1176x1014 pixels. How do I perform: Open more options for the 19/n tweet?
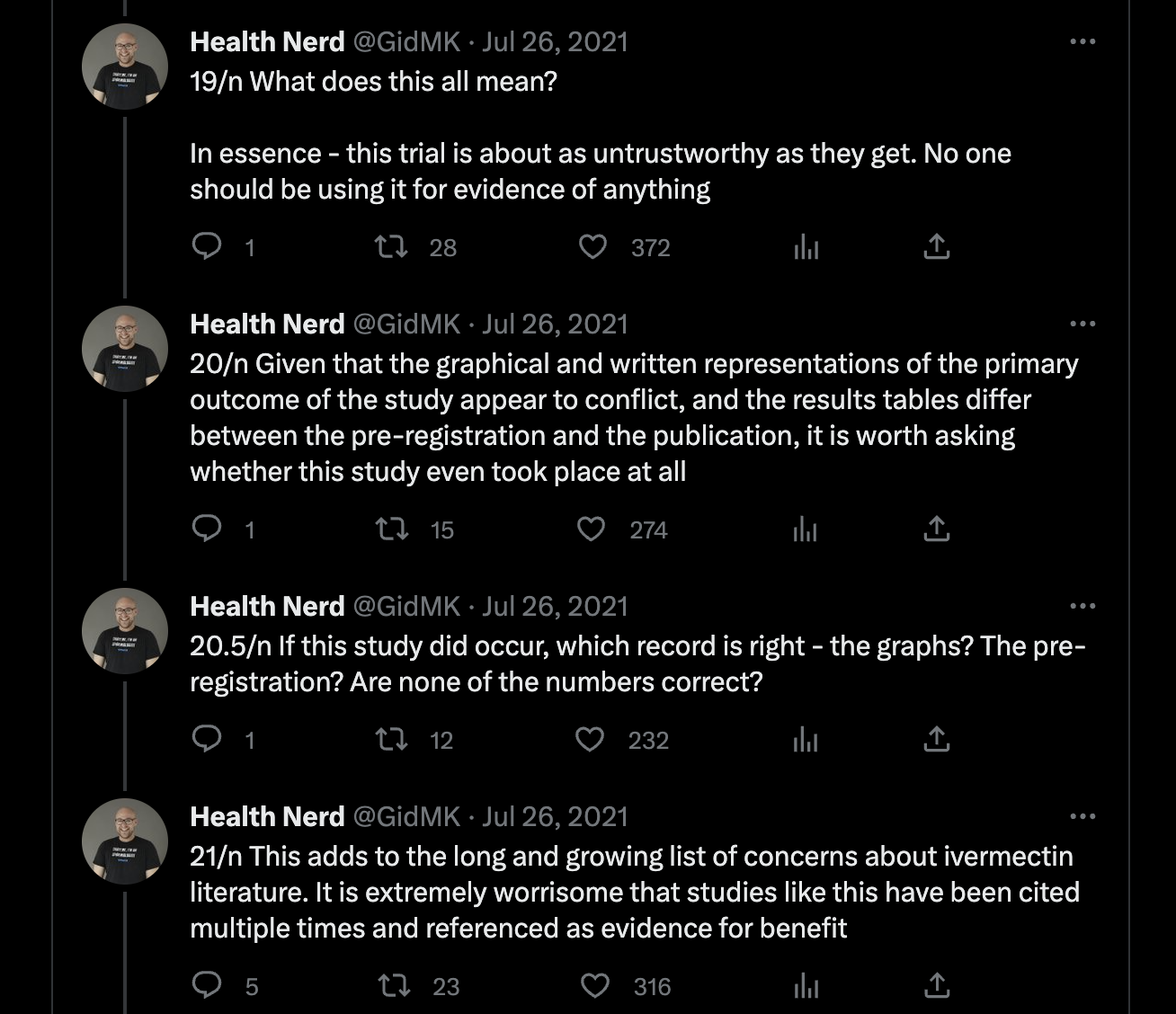click(1082, 41)
